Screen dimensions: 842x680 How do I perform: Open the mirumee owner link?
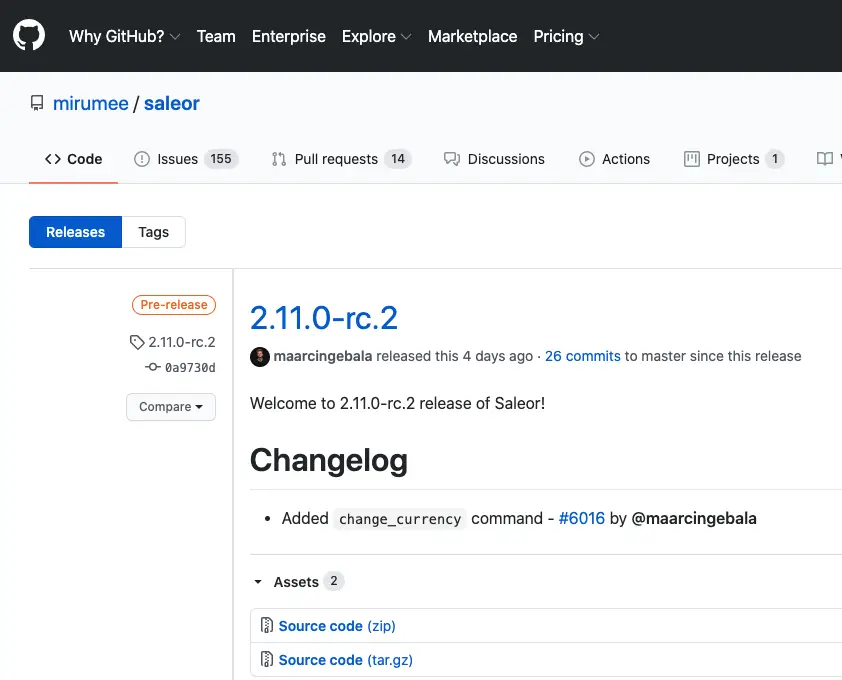[91, 103]
